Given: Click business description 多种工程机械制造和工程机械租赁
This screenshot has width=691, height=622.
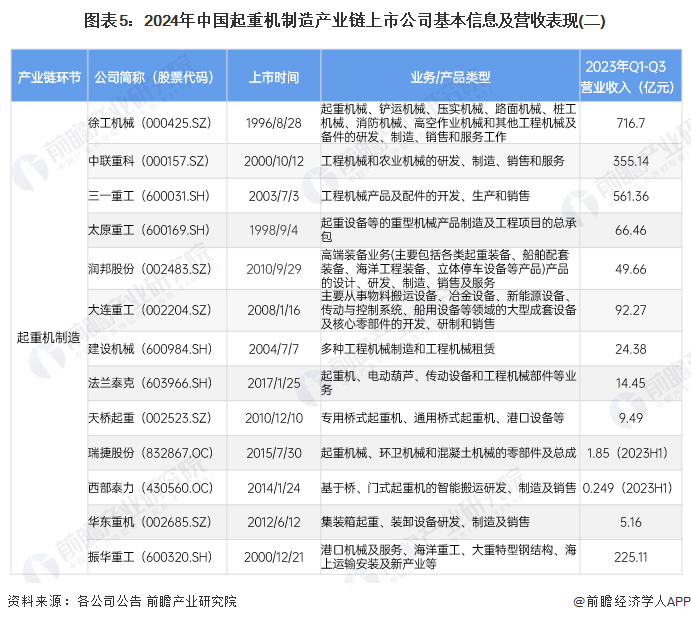Looking at the screenshot, I should click(408, 349).
